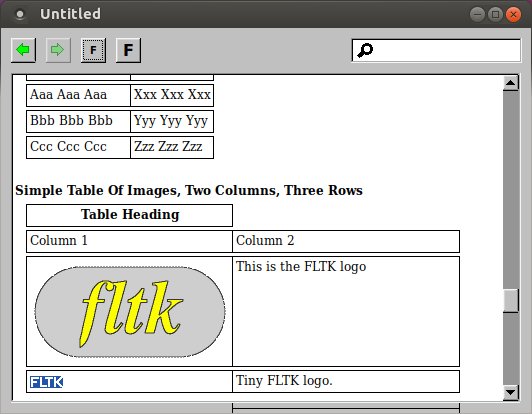Select the 'Zzz Zzz Zzz' cell
The image size is (532, 414).
click(x=172, y=148)
